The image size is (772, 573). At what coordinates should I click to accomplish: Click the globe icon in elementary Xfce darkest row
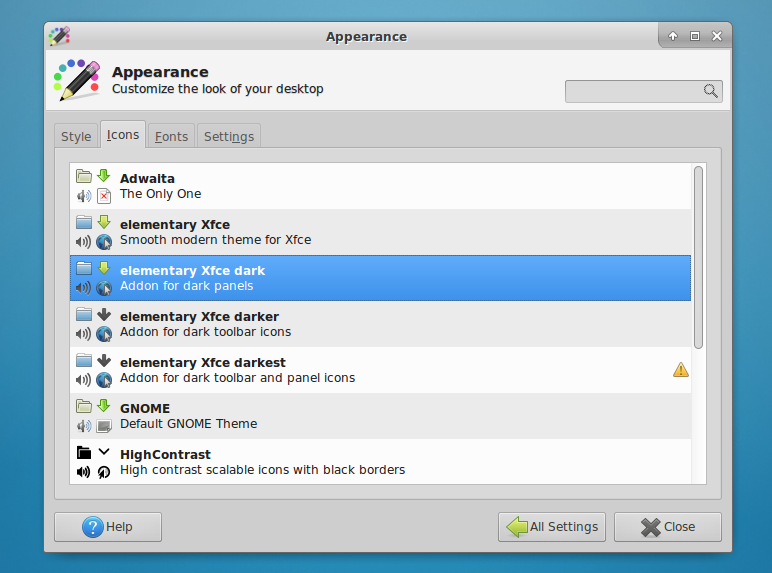tap(104, 380)
